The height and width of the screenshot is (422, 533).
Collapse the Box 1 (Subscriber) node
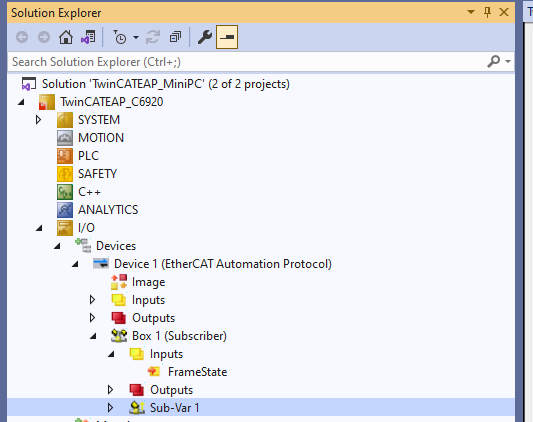tap(93, 336)
